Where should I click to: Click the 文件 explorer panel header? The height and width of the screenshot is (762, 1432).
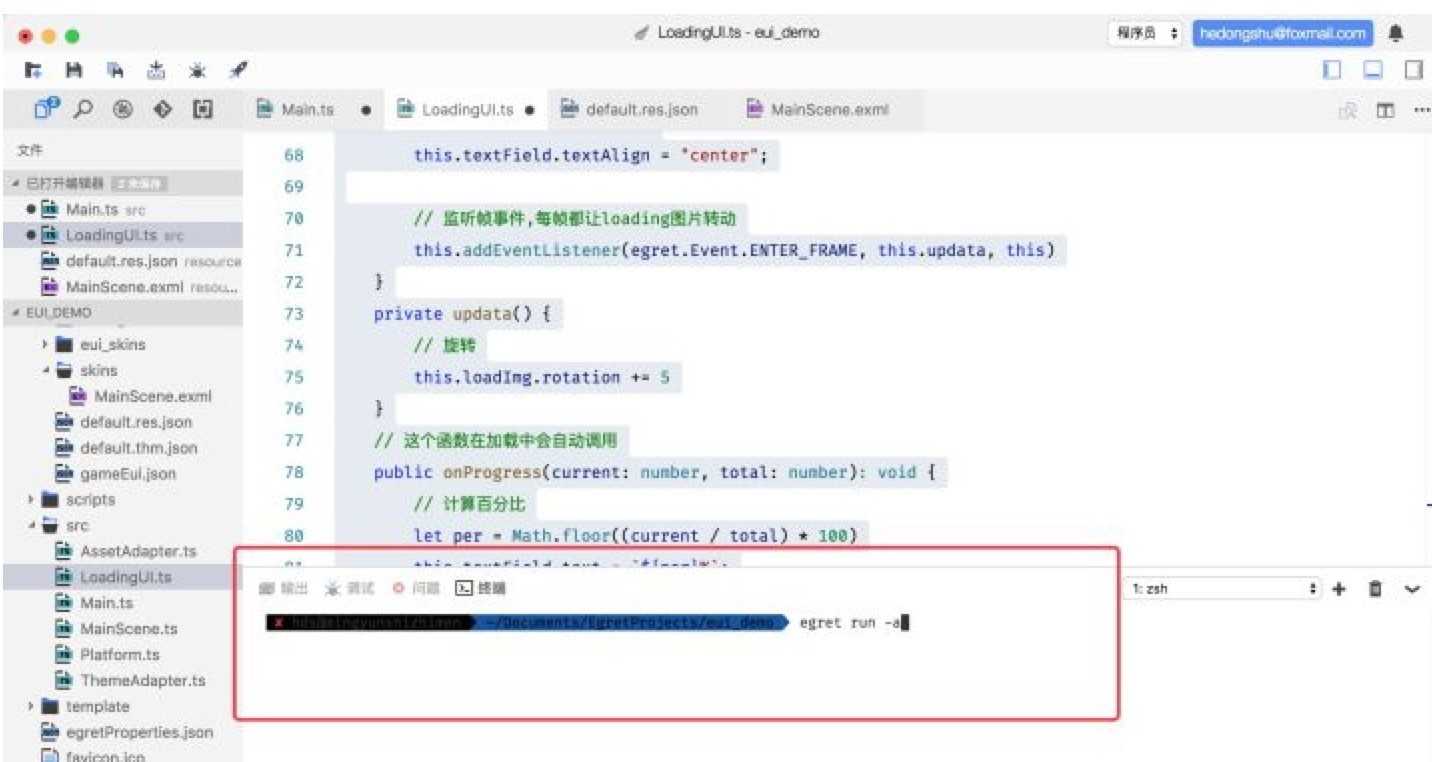click(28, 149)
